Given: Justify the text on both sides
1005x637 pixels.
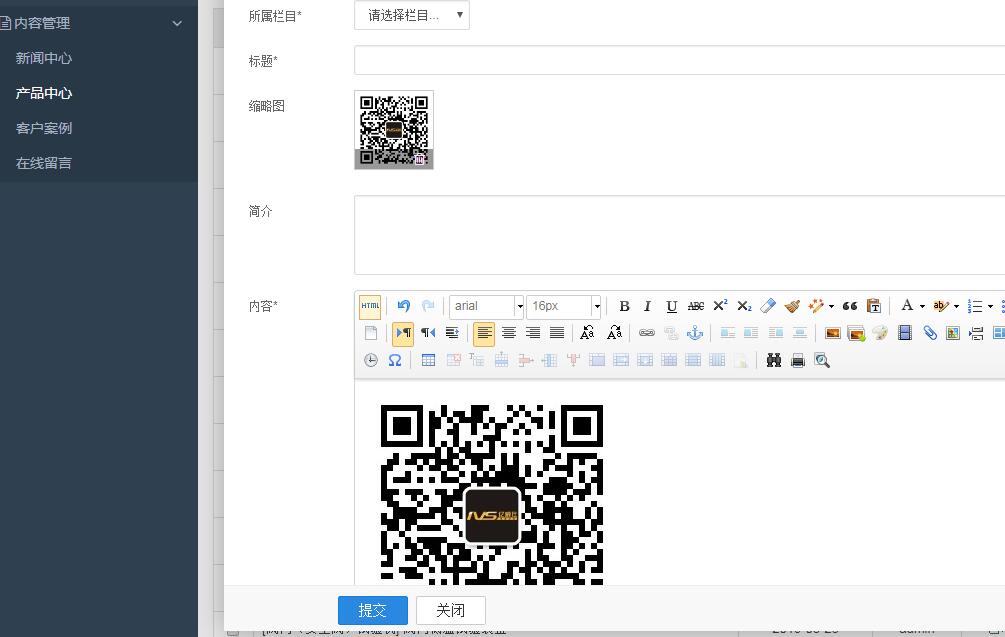Looking at the screenshot, I should pyautogui.click(x=557, y=333).
